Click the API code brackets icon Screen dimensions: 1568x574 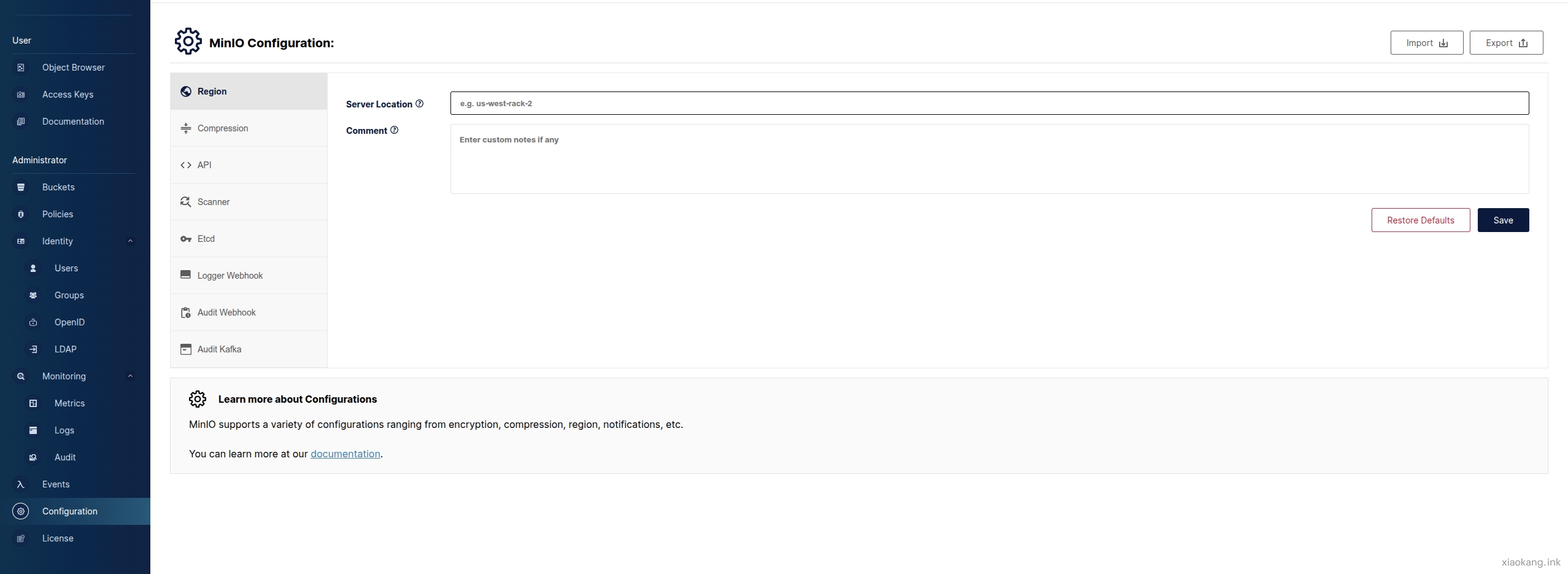click(x=186, y=165)
